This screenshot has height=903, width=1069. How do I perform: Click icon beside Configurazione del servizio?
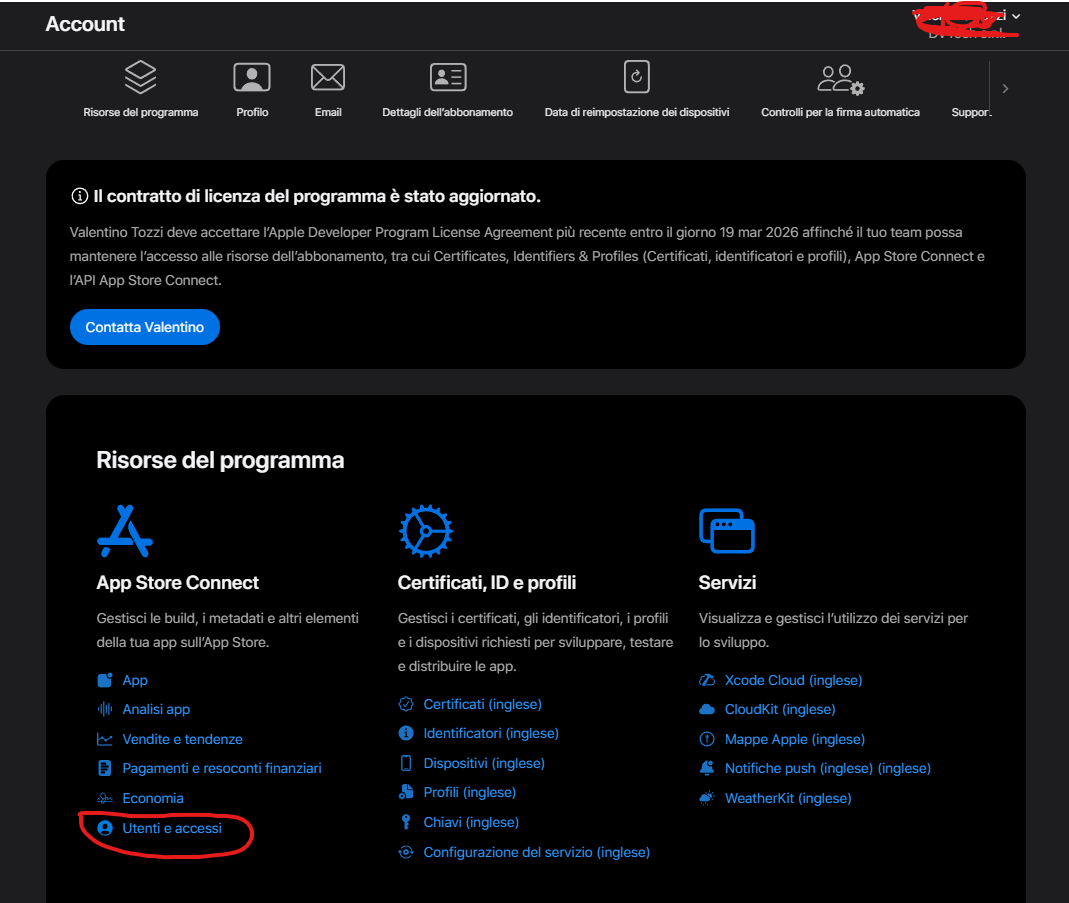(x=406, y=852)
